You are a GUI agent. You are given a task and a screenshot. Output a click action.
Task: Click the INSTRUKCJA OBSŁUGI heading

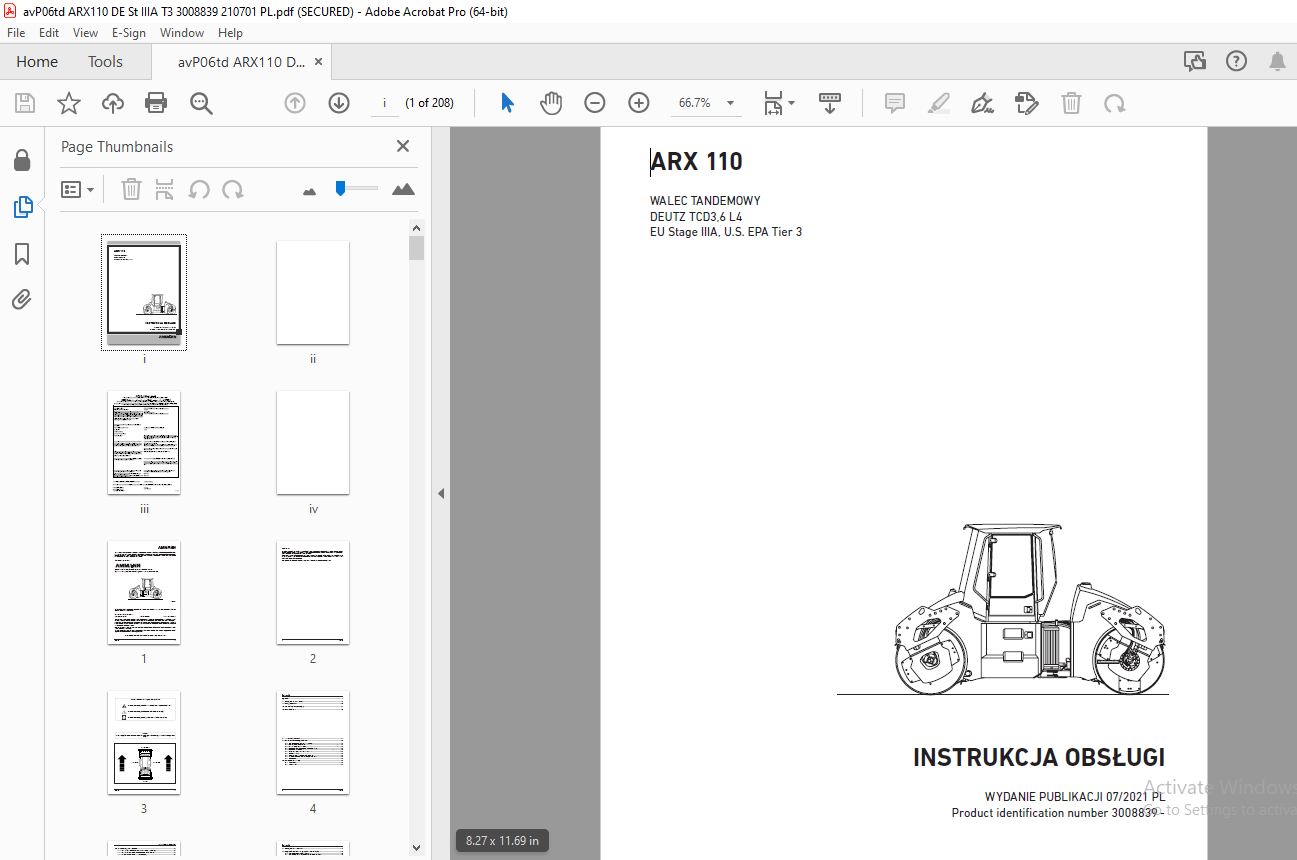[x=1039, y=758]
